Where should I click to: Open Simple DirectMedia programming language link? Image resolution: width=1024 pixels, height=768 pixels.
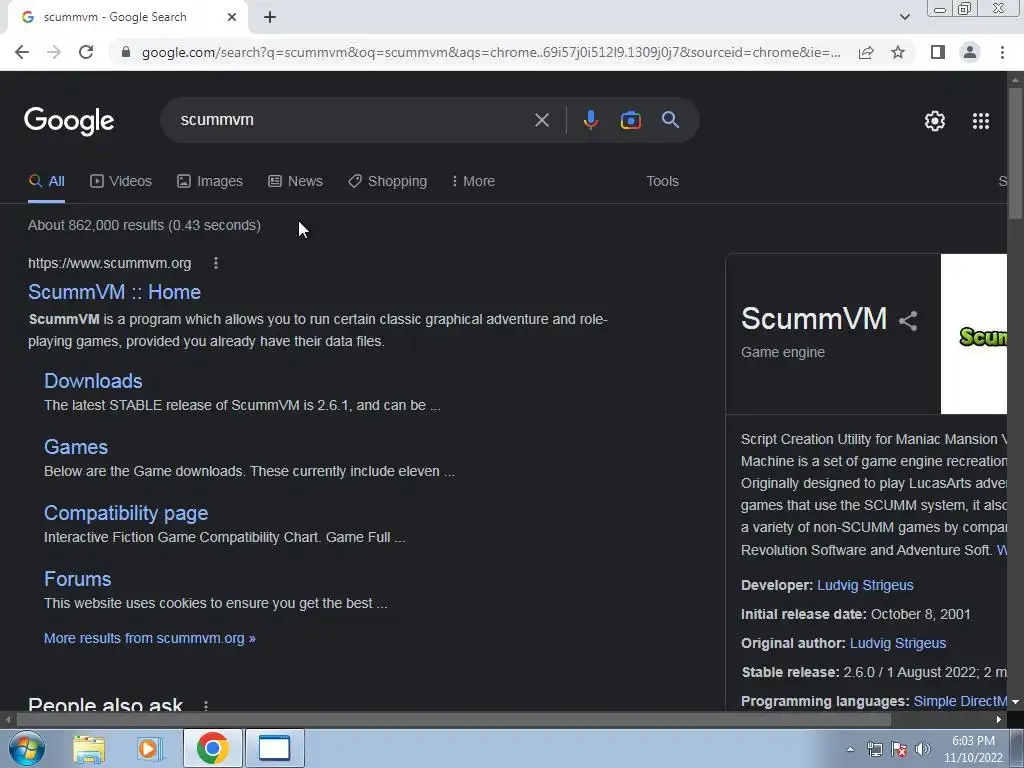960,701
